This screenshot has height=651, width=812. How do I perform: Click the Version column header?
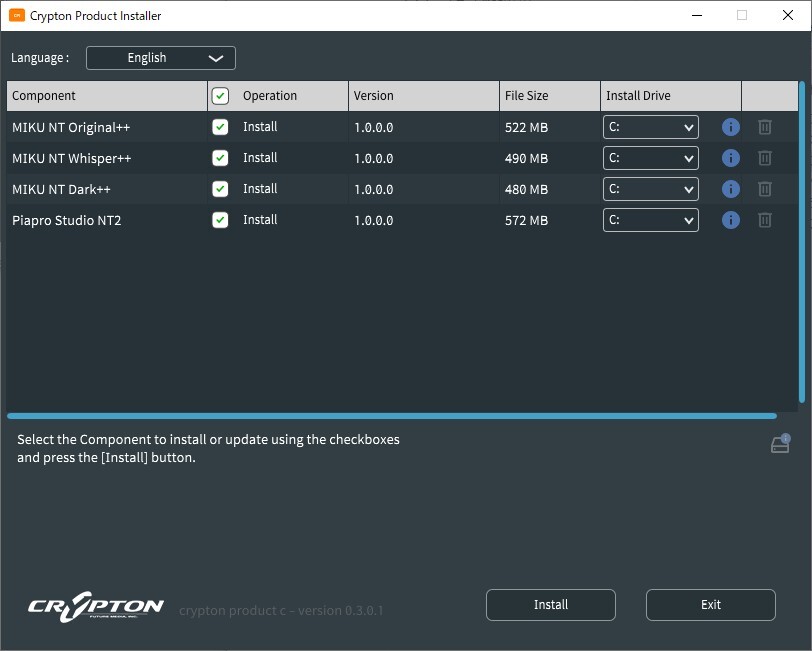[x=424, y=96]
